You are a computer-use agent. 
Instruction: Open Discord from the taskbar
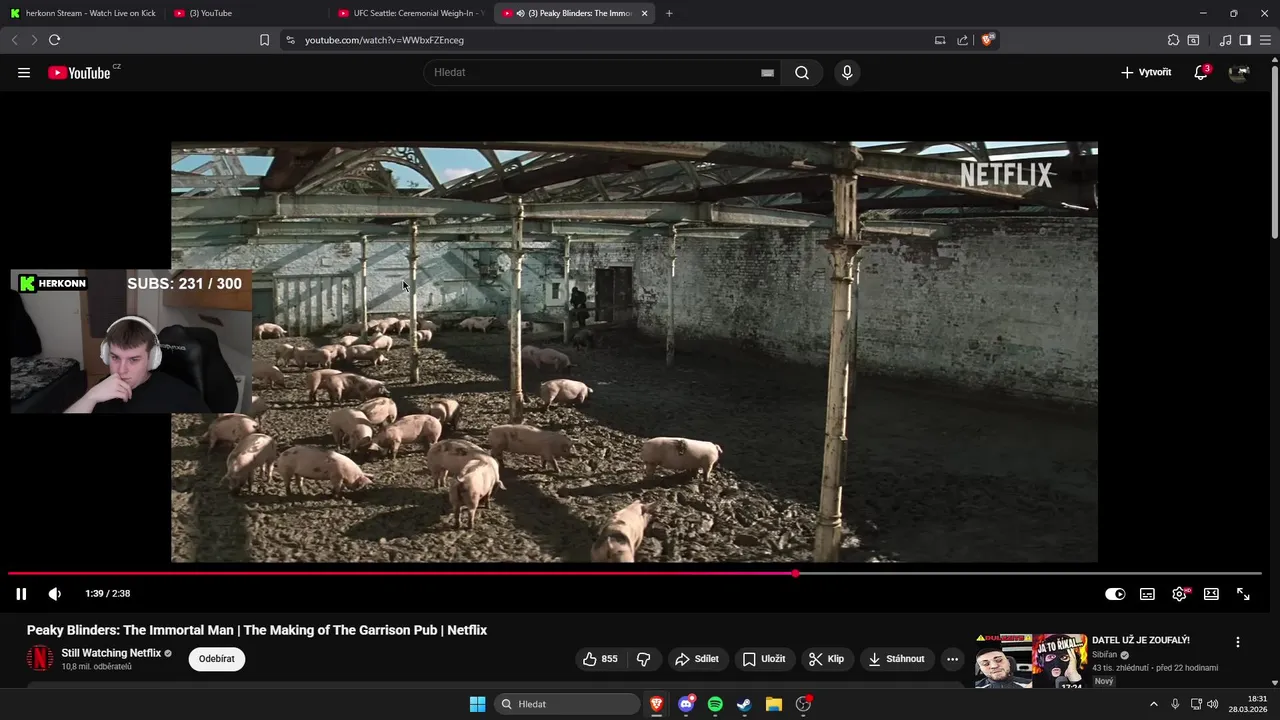click(686, 704)
